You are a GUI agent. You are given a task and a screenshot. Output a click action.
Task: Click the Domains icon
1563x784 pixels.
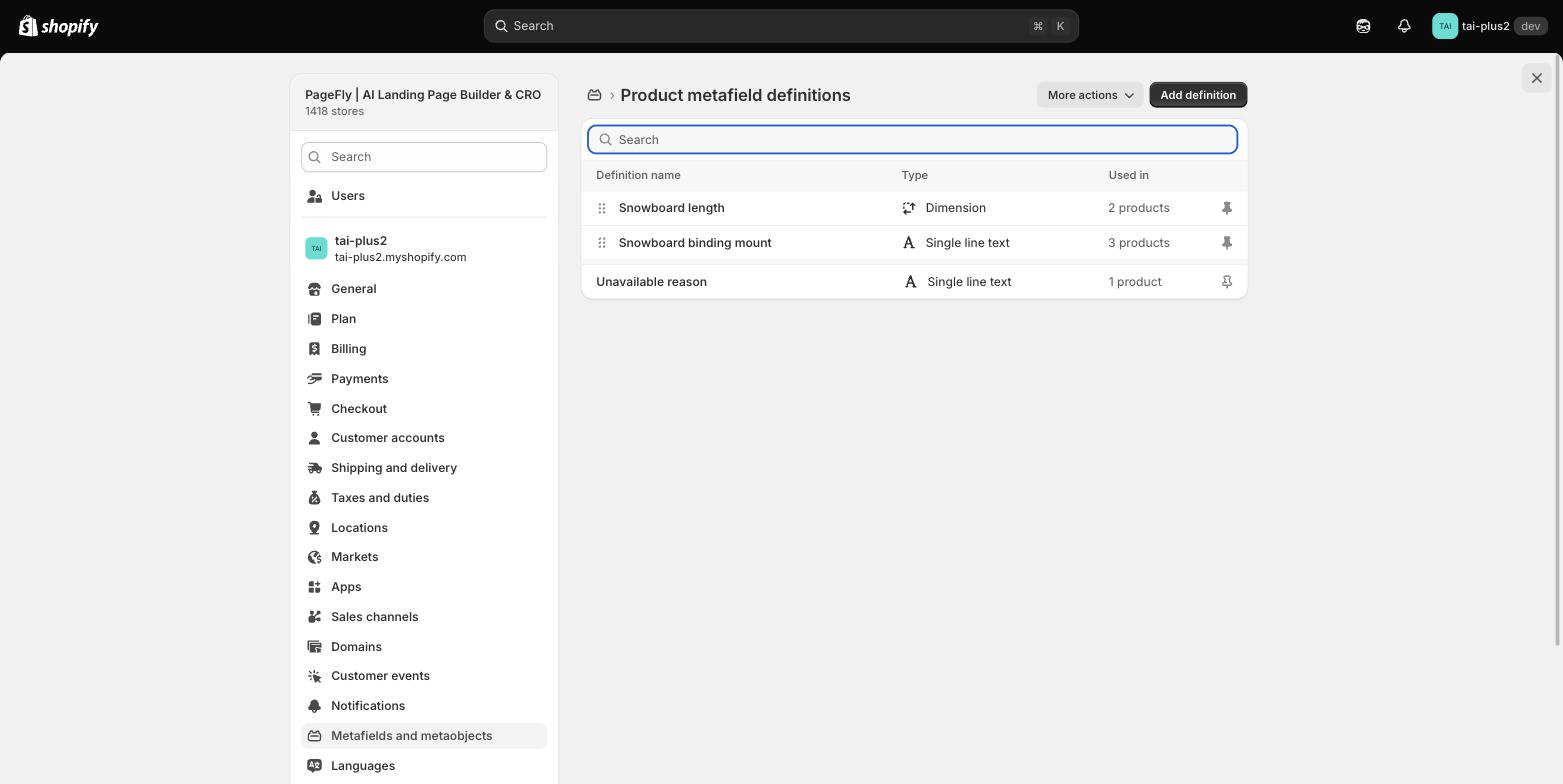314,647
